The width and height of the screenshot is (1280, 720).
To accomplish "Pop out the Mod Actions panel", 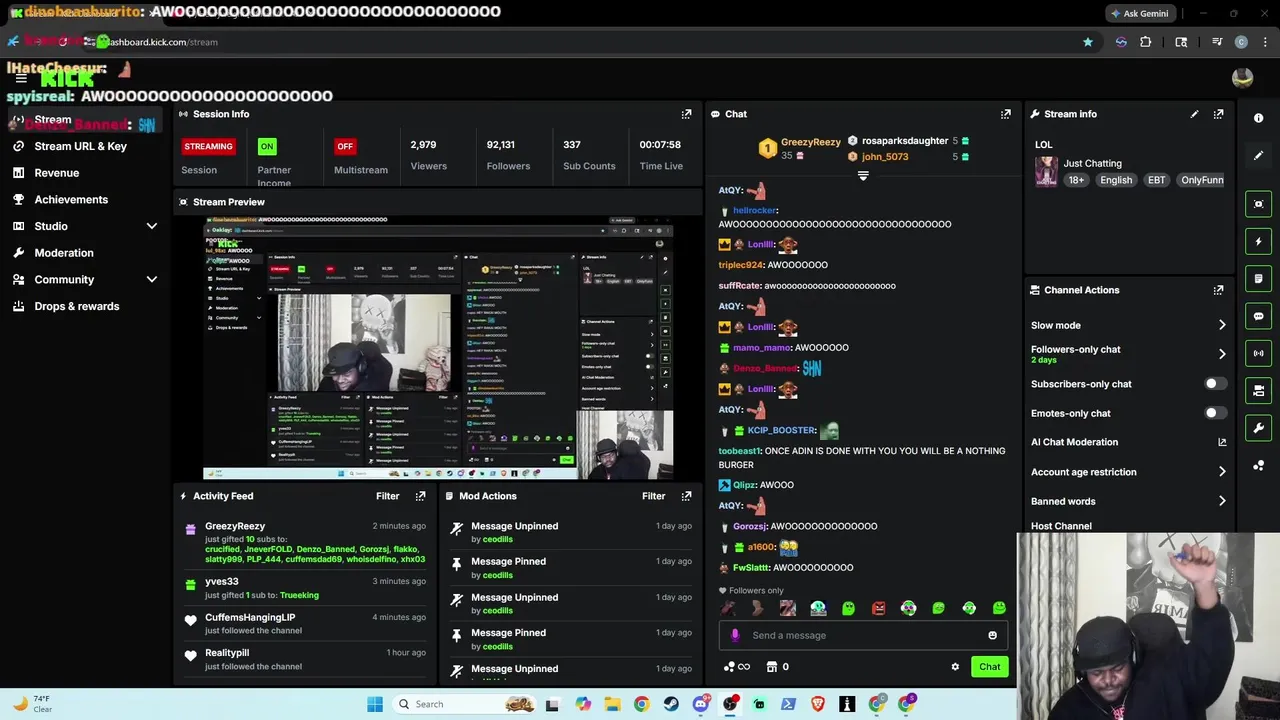I will [x=686, y=496].
